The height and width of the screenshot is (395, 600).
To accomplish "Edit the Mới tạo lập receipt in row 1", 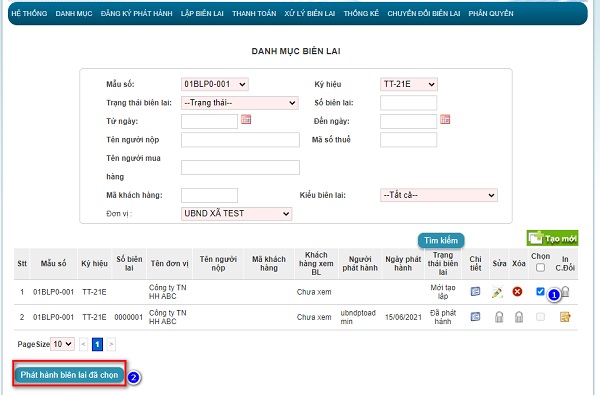I will (497, 292).
